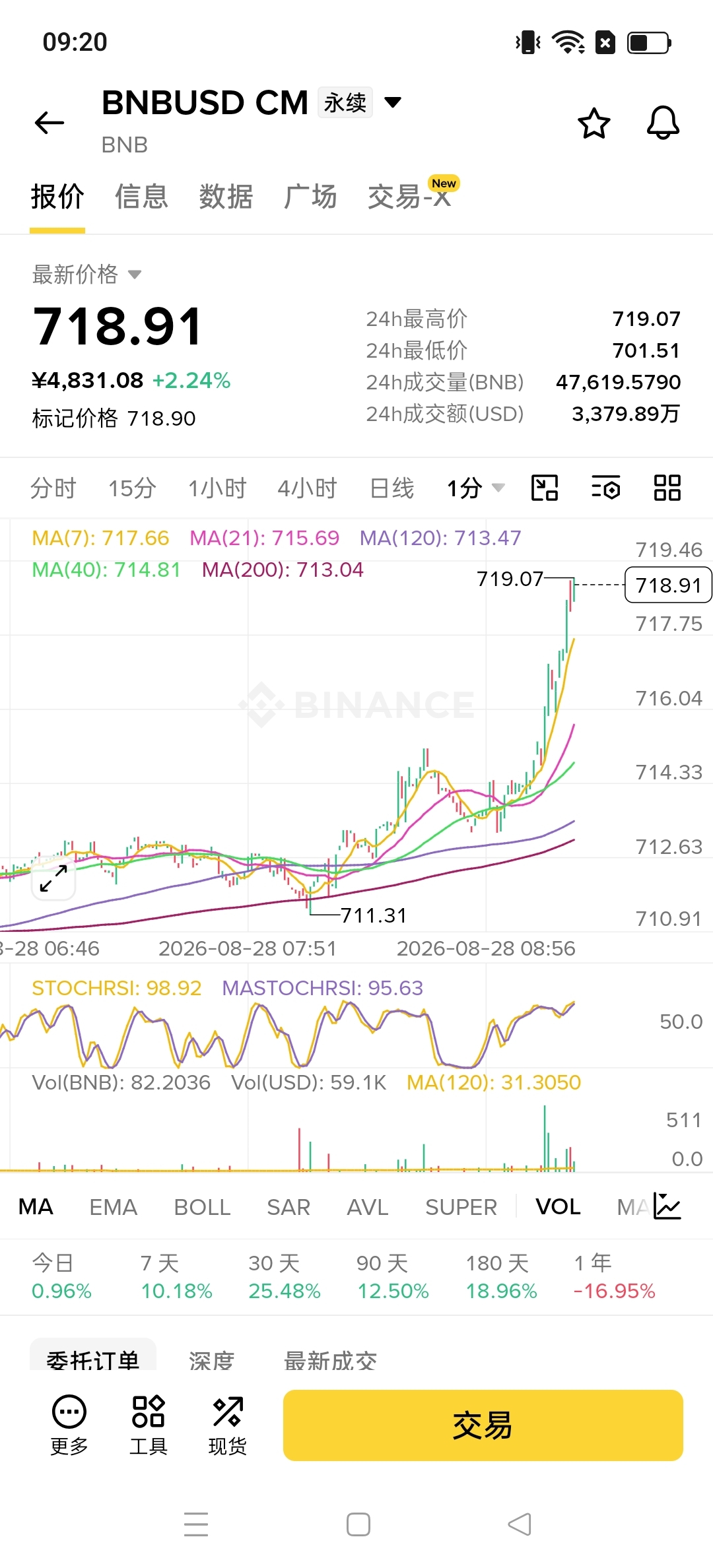The width and height of the screenshot is (713, 1568).
Task: Open 最新成交 recent trades tab
Action: 330,1359
